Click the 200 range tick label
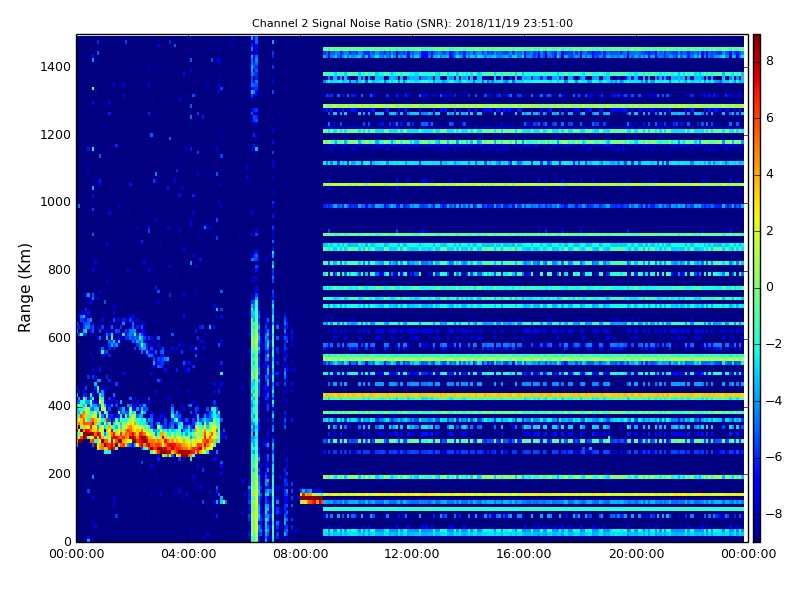This screenshot has height=600, width=800. (59, 473)
